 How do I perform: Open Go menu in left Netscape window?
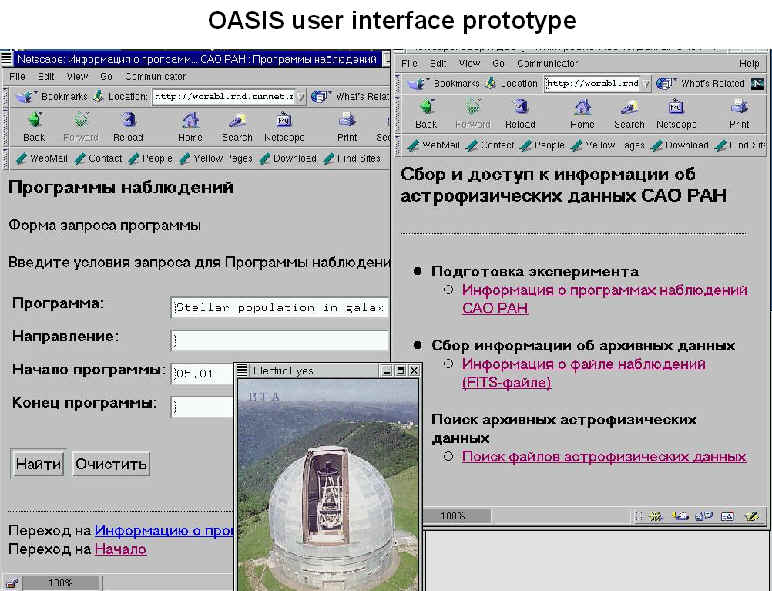tap(106, 76)
